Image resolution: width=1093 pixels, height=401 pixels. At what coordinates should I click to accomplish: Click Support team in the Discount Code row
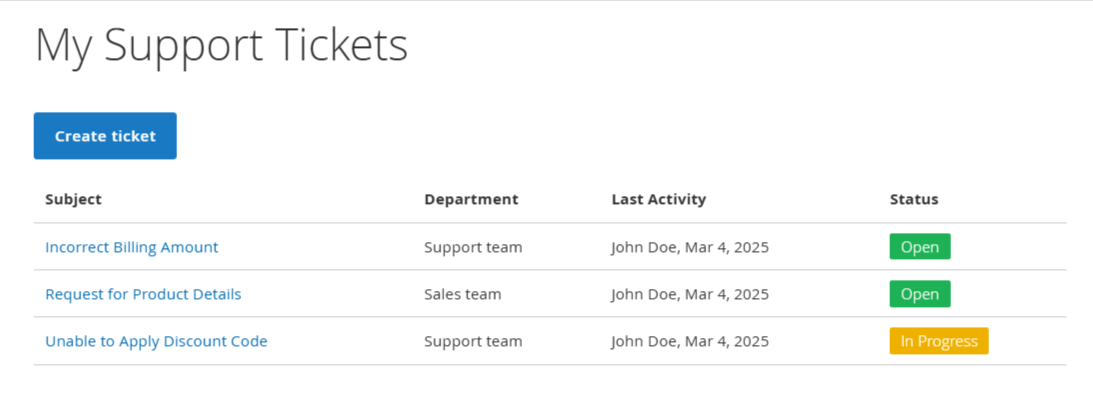coord(473,342)
